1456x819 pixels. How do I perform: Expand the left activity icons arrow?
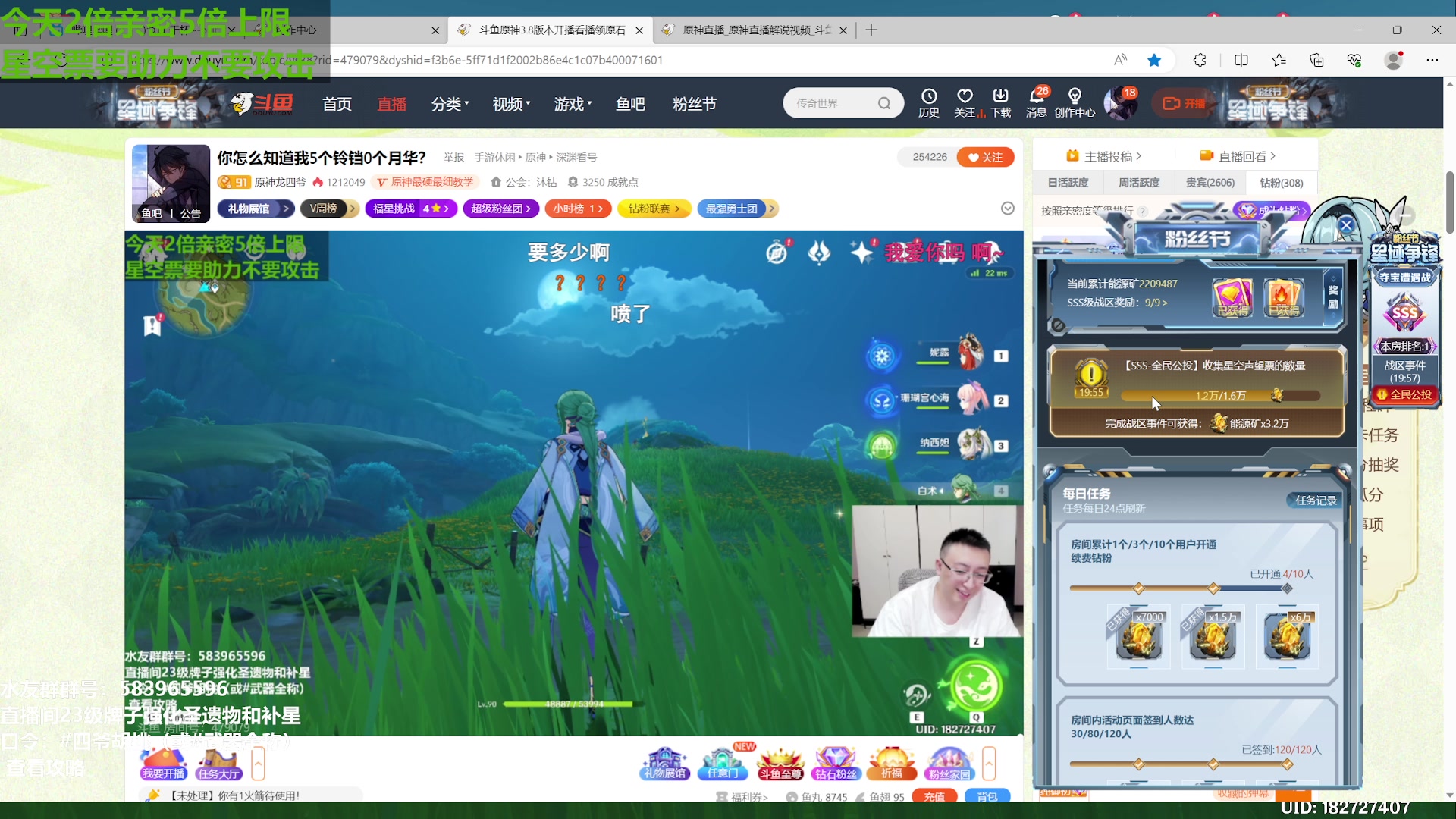[258, 764]
